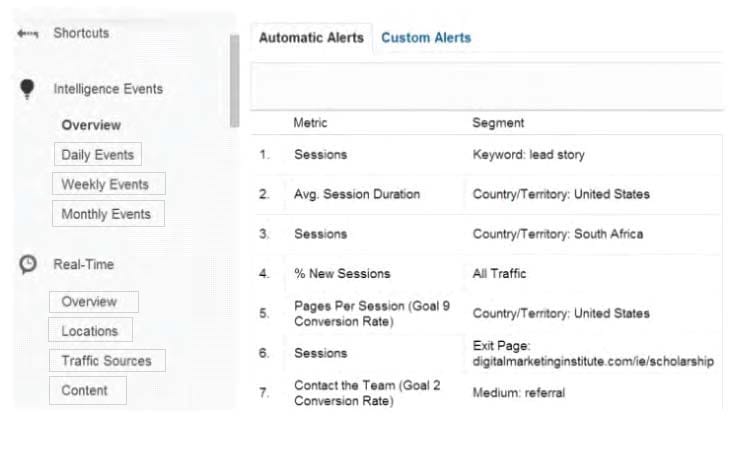Click the Intelligence Events lightbulb icon
Viewport: 747px width, 449px height.
[x=27, y=89]
